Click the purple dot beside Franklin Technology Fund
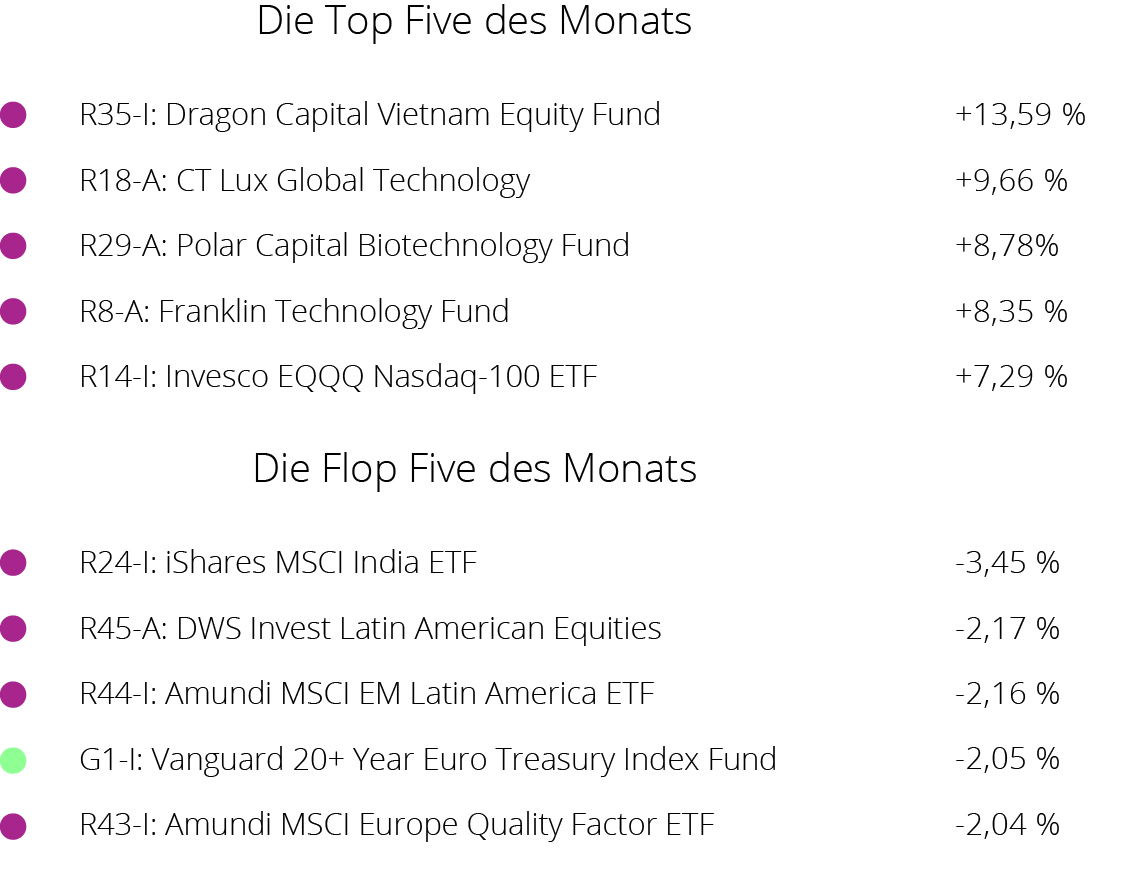 (x=13, y=312)
